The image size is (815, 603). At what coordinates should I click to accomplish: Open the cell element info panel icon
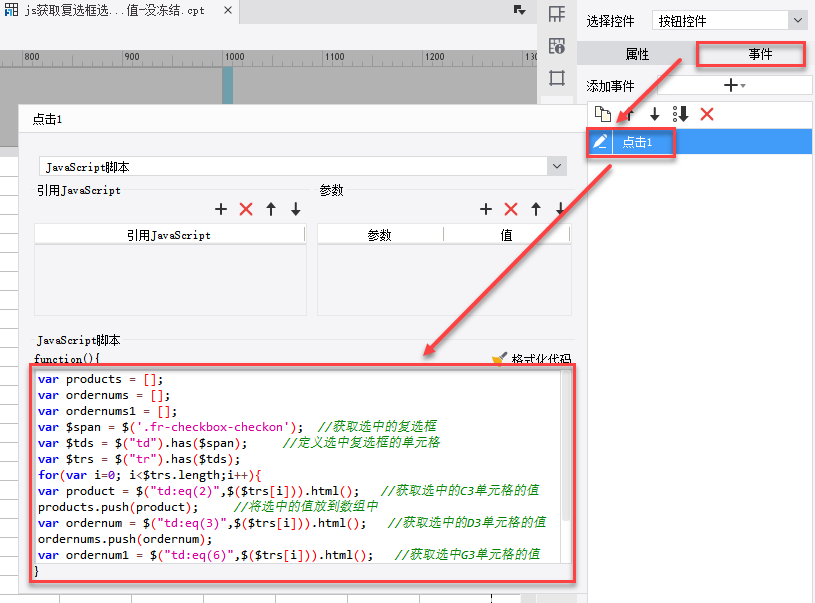tap(557, 46)
